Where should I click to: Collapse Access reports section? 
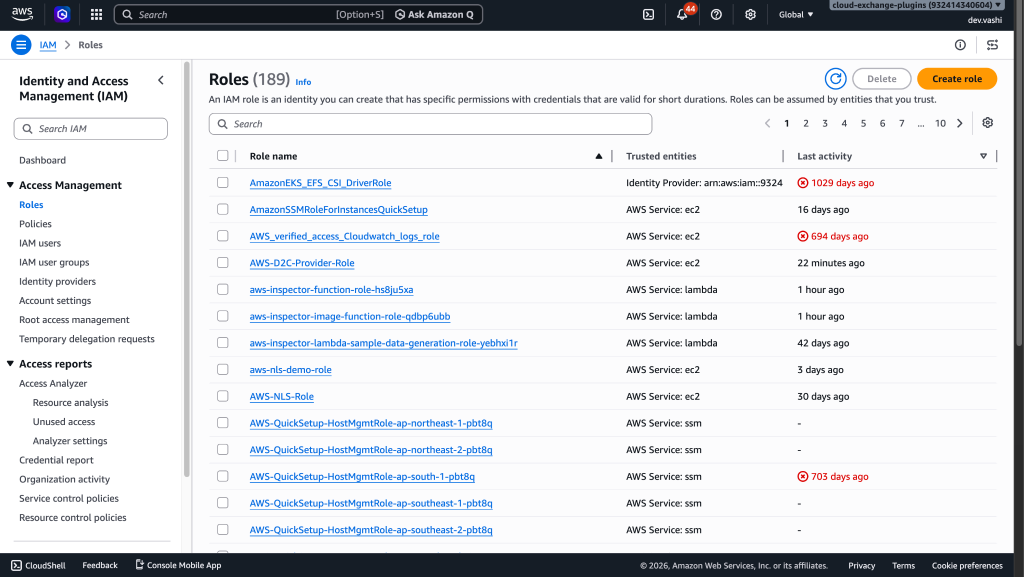coord(10,364)
